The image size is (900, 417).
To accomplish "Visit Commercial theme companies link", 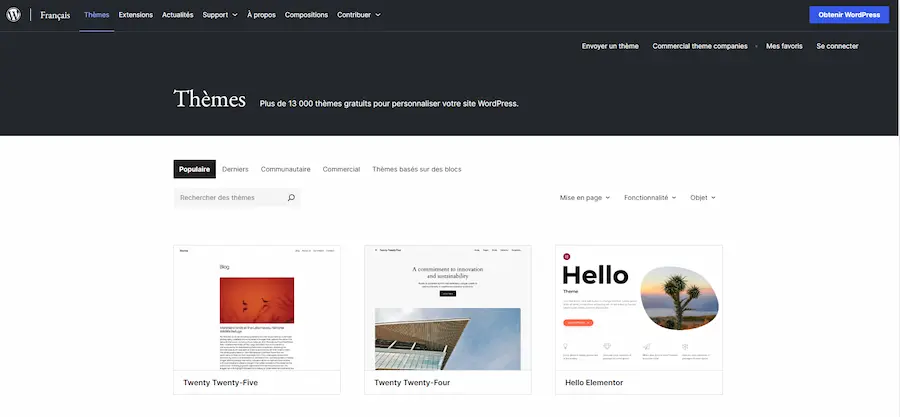I will [700, 46].
